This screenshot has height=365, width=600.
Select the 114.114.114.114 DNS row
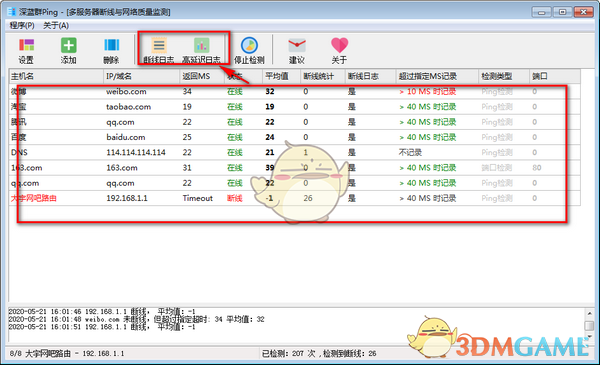click(x=295, y=153)
